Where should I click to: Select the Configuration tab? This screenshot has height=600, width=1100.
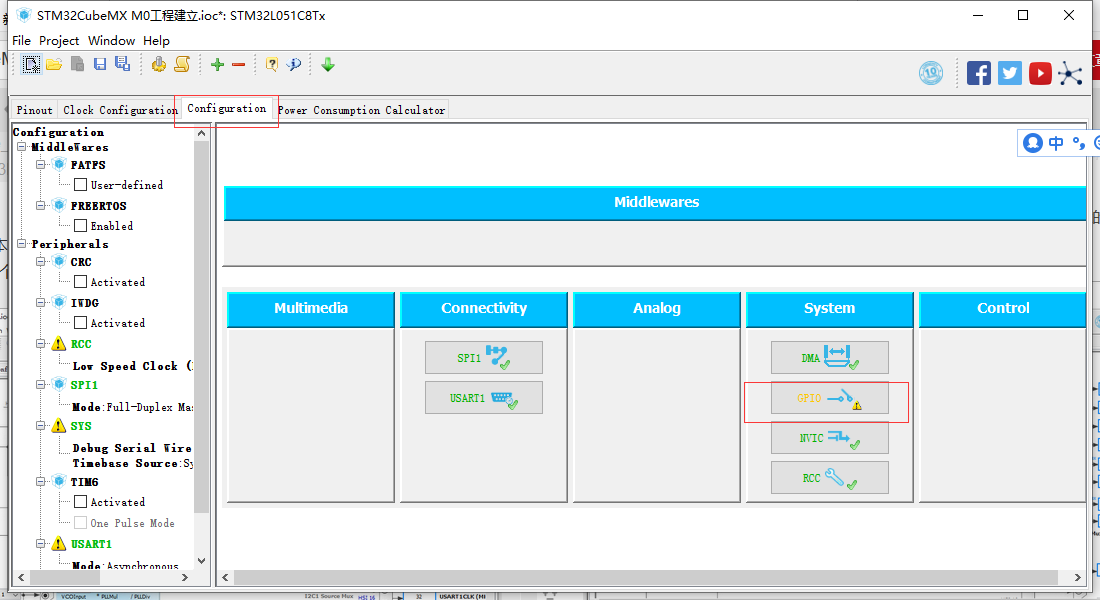(x=227, y=109)
